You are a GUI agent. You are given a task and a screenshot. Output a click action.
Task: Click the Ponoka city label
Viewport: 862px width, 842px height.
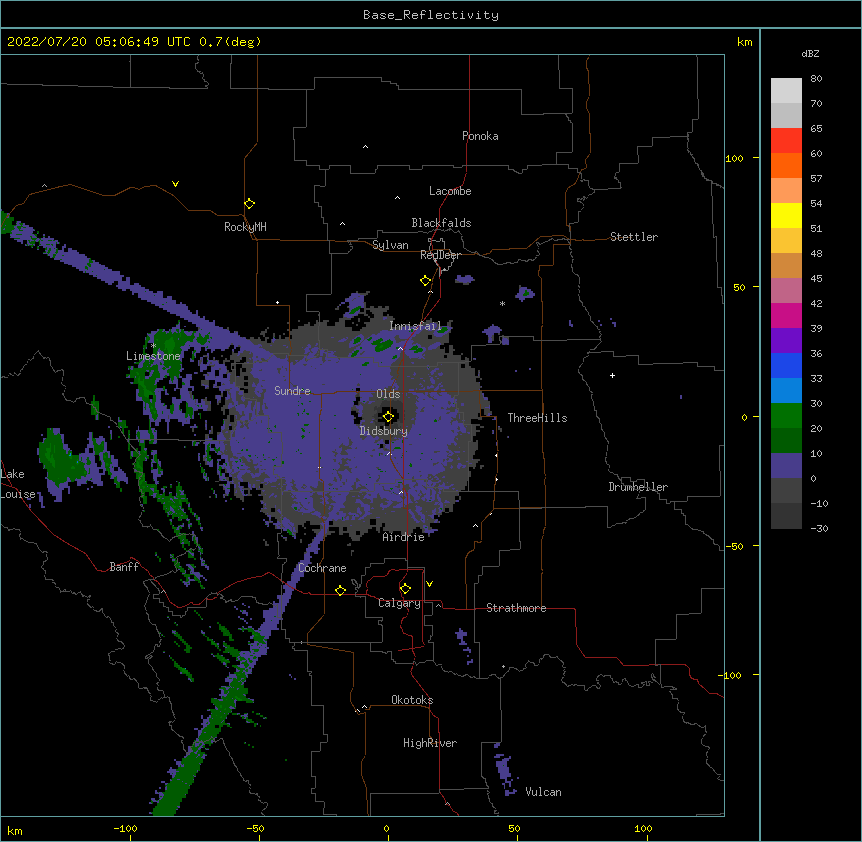tap(480, 136)
